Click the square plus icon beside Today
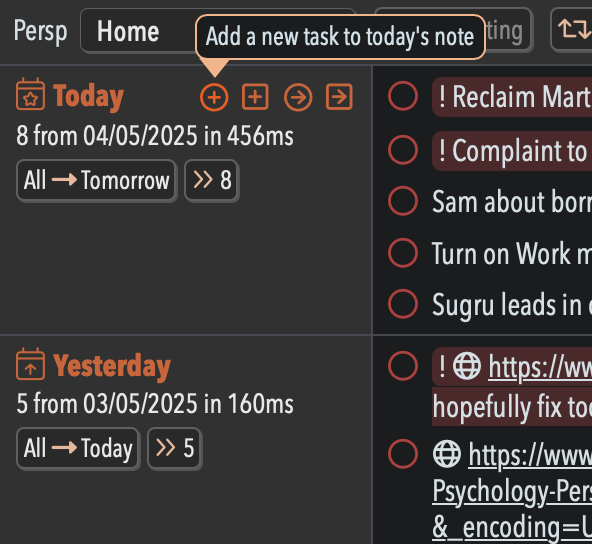The height and width of the screenshot is (544, 592). tap(255, 97)
